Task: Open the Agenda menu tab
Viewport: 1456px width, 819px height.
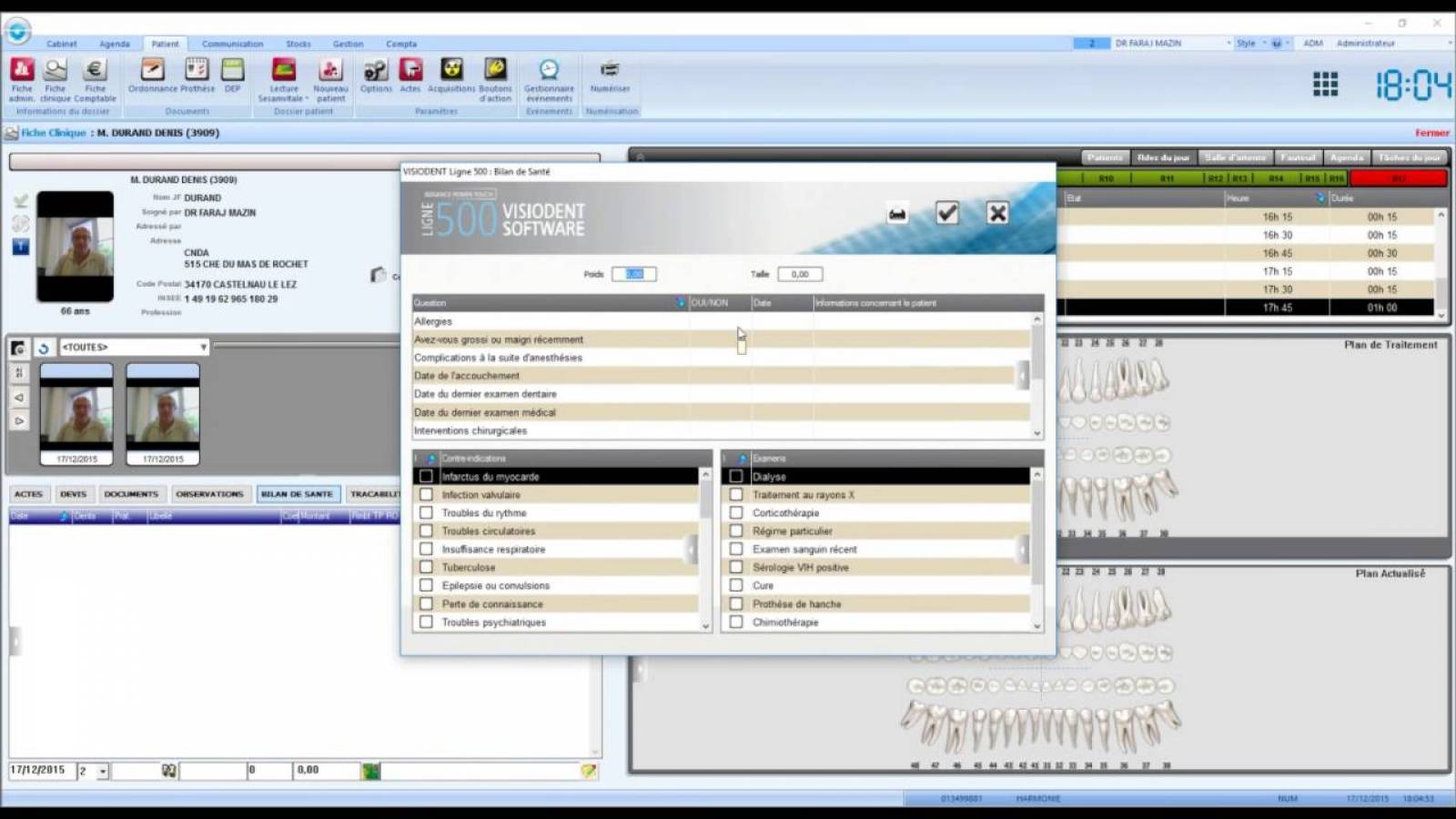Action: click(115, 44)
